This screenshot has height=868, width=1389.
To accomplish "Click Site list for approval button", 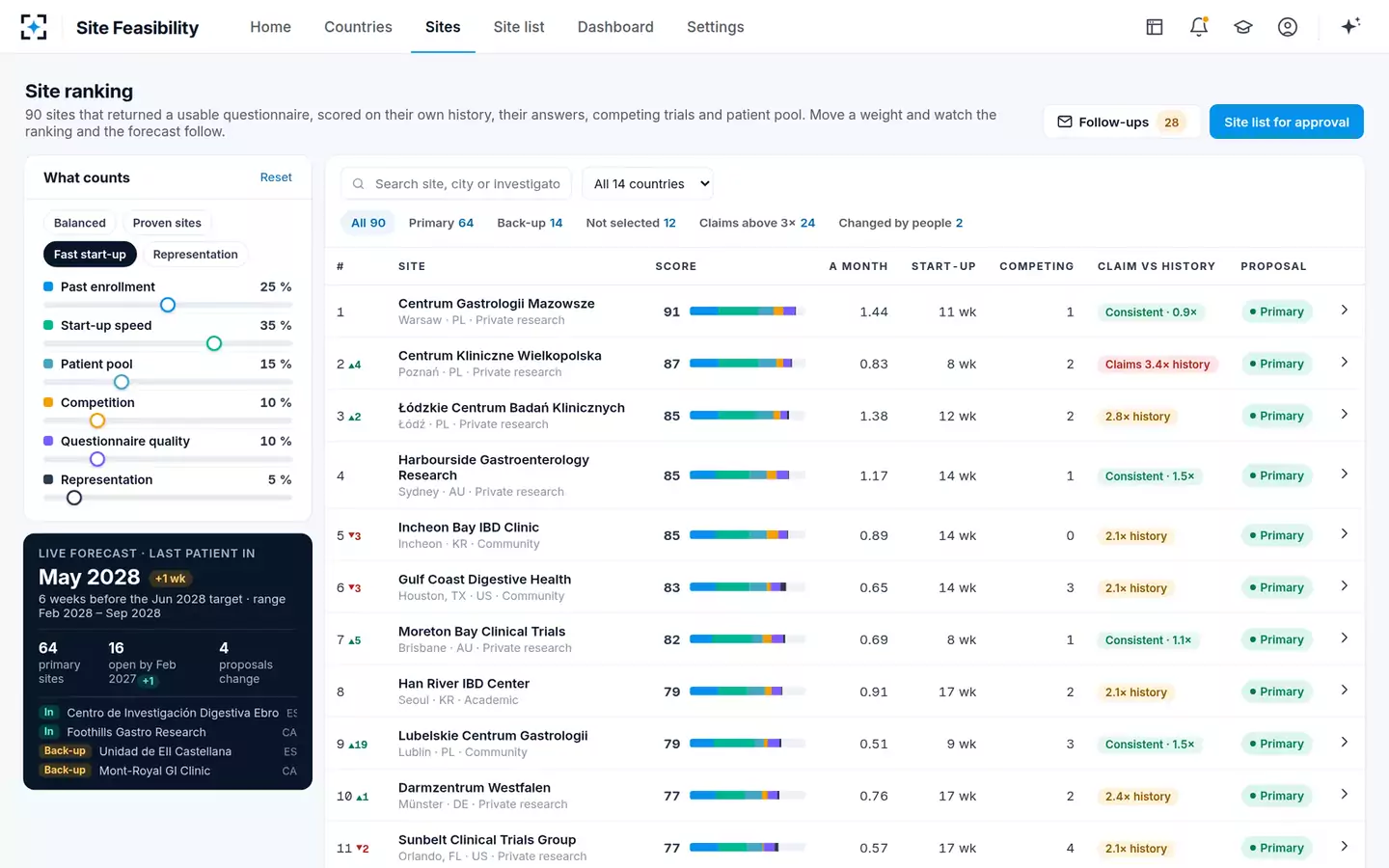I will click(1286, 122).
